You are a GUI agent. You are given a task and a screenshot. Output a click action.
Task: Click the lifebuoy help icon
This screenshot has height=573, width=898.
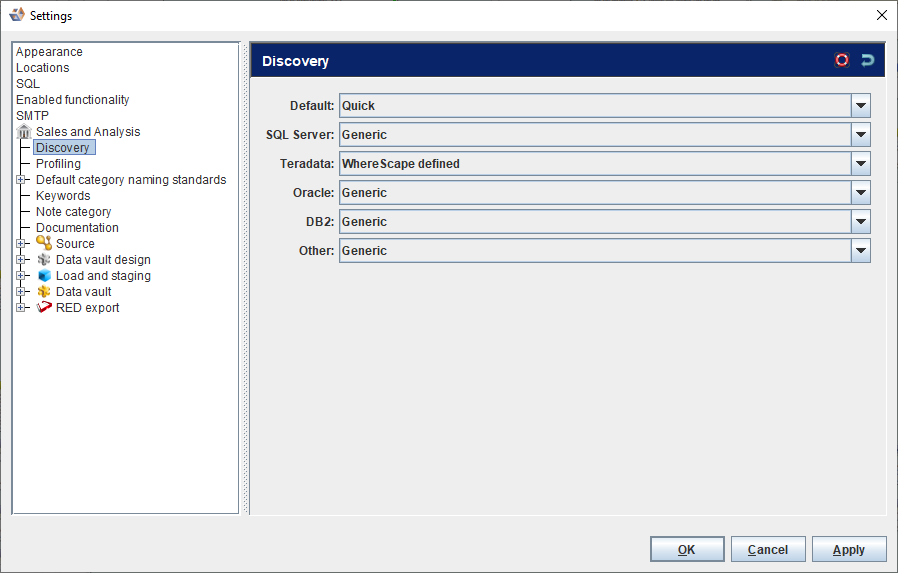(x=842, y=60)
